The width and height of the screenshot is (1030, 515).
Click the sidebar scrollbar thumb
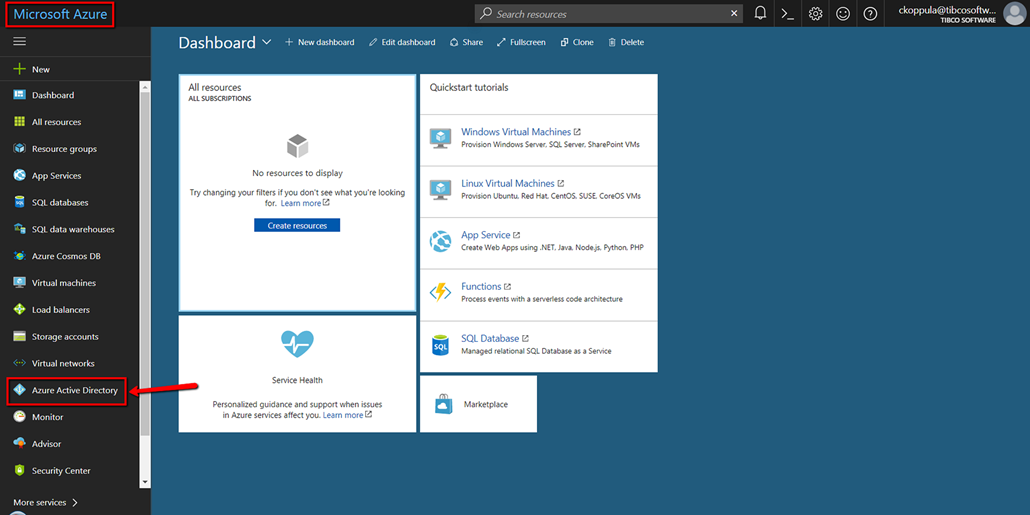click(145, 263)
